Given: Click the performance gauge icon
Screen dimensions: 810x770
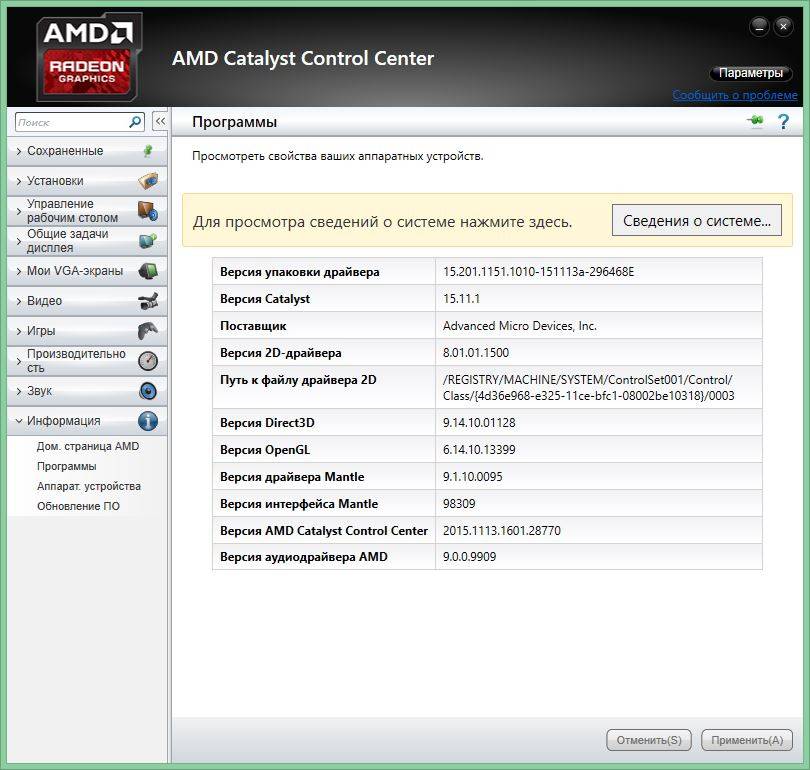Looking at the screenshot, I should click(x=148, y=360).
